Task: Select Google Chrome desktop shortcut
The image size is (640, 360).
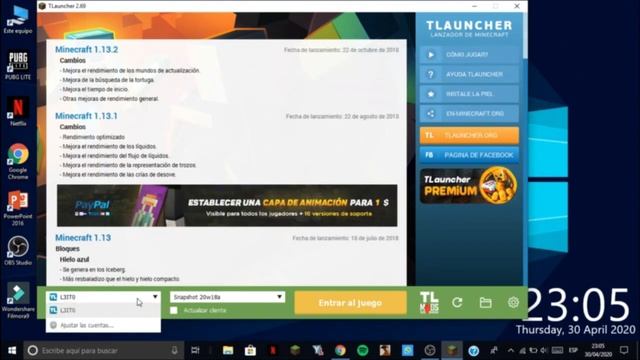Action: coord(18,161)
